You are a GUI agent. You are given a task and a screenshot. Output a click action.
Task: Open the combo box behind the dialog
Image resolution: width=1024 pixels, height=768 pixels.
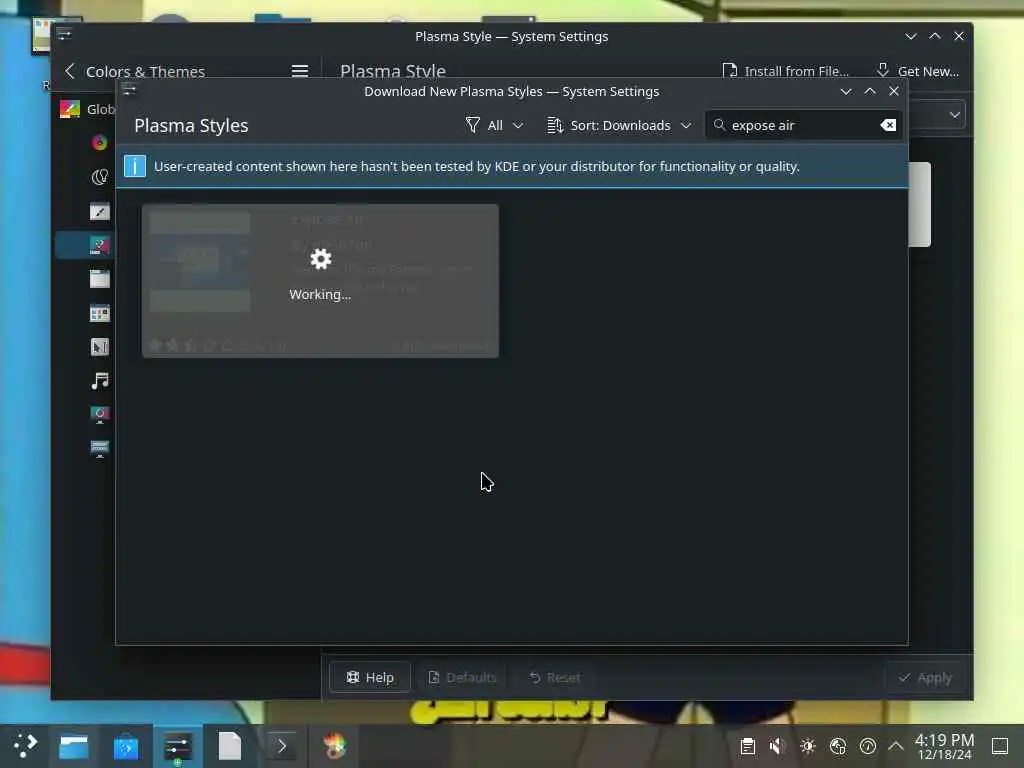coord(938,115)
